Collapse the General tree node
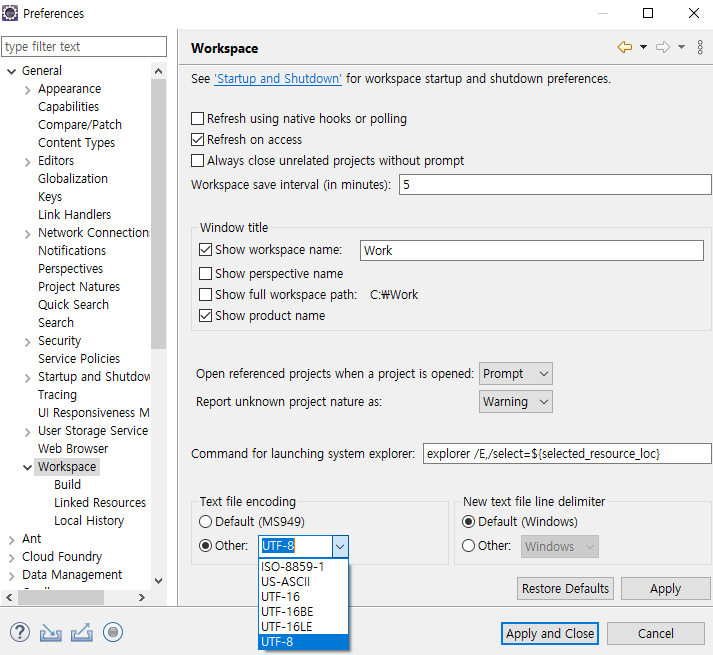This screenshot has width=713, height=655. click(11, 71)
